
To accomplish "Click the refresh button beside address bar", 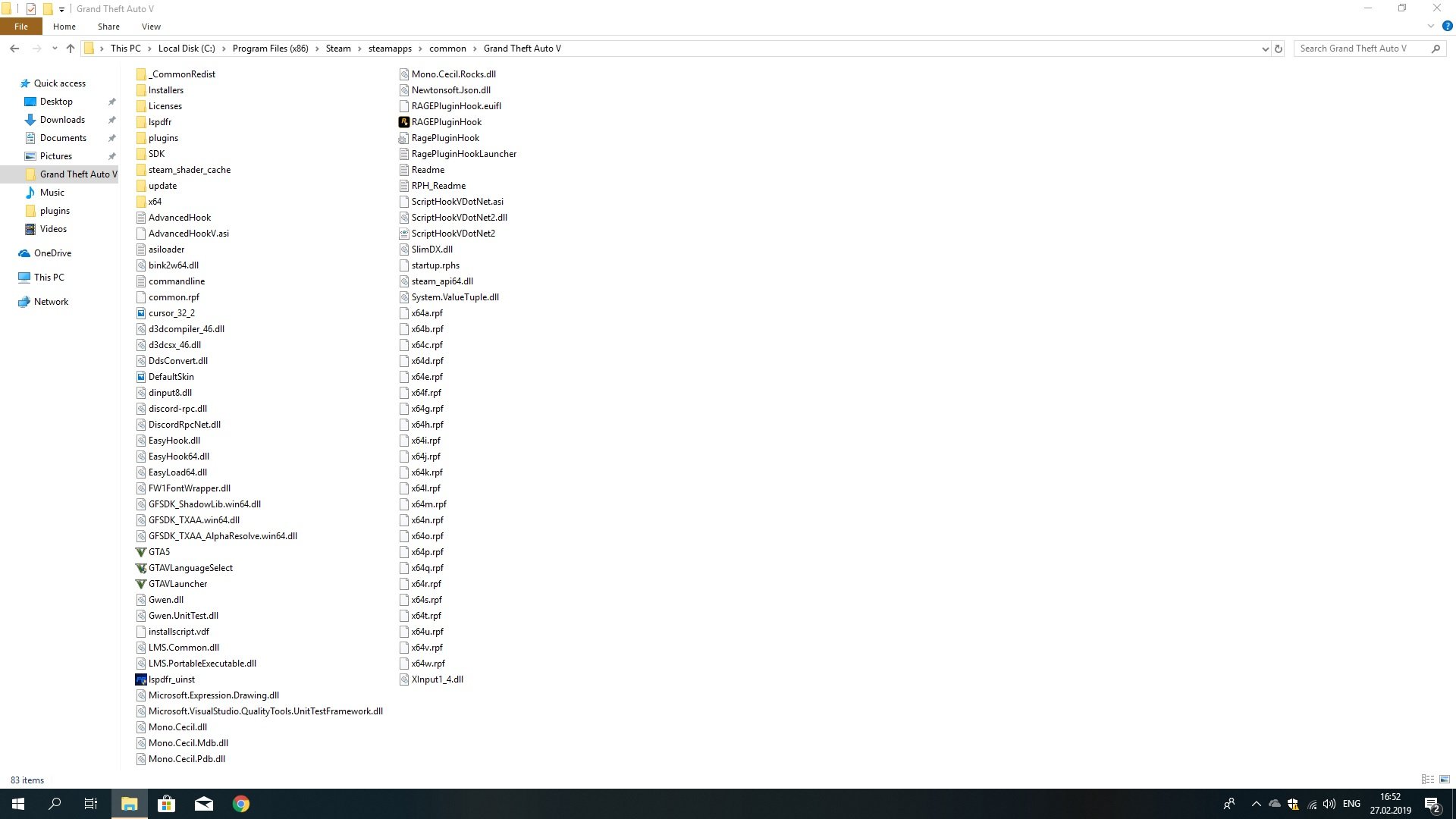I will point(1279,49).
